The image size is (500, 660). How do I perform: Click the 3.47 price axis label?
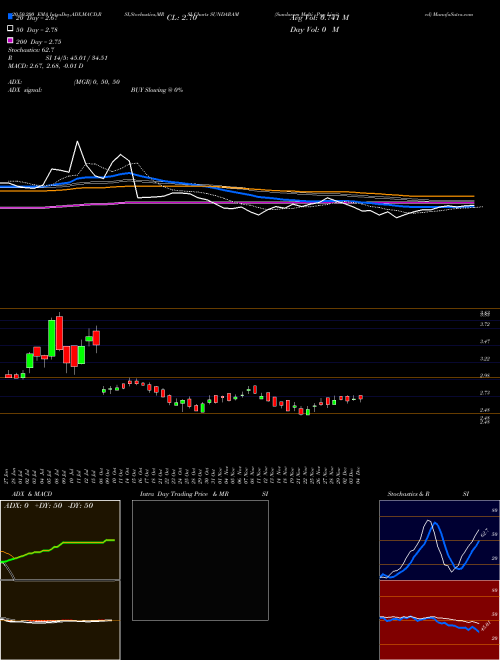pyautogui.click(x=485, y=342)
